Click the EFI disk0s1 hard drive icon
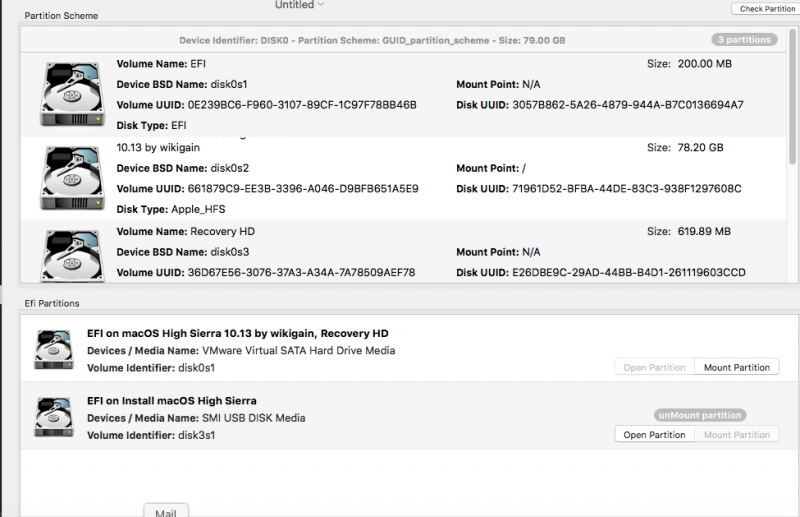The image size is (800, 517). pyautogui.click(x=72, y=94)
